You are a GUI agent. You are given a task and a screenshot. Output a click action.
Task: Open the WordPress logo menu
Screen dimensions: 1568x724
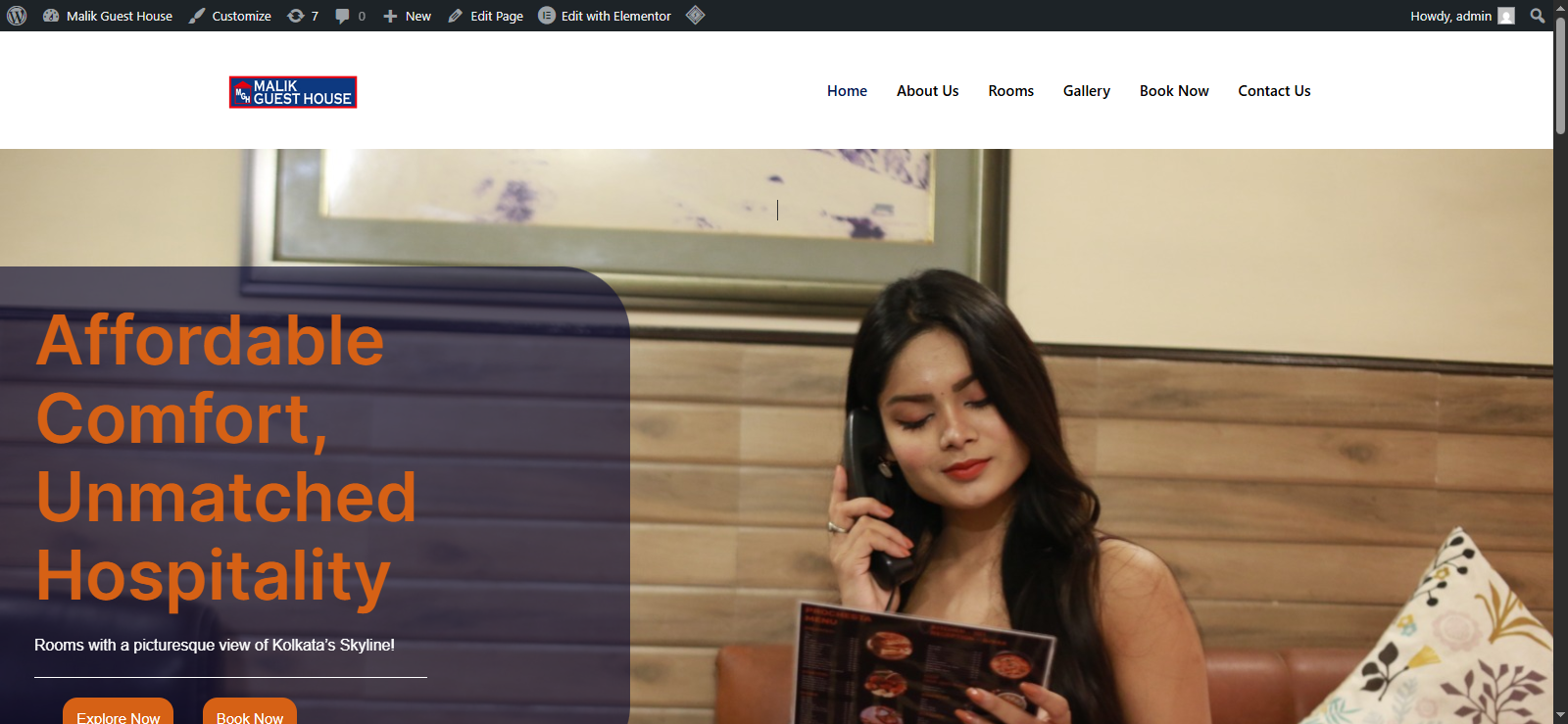[x=17, y=16]
